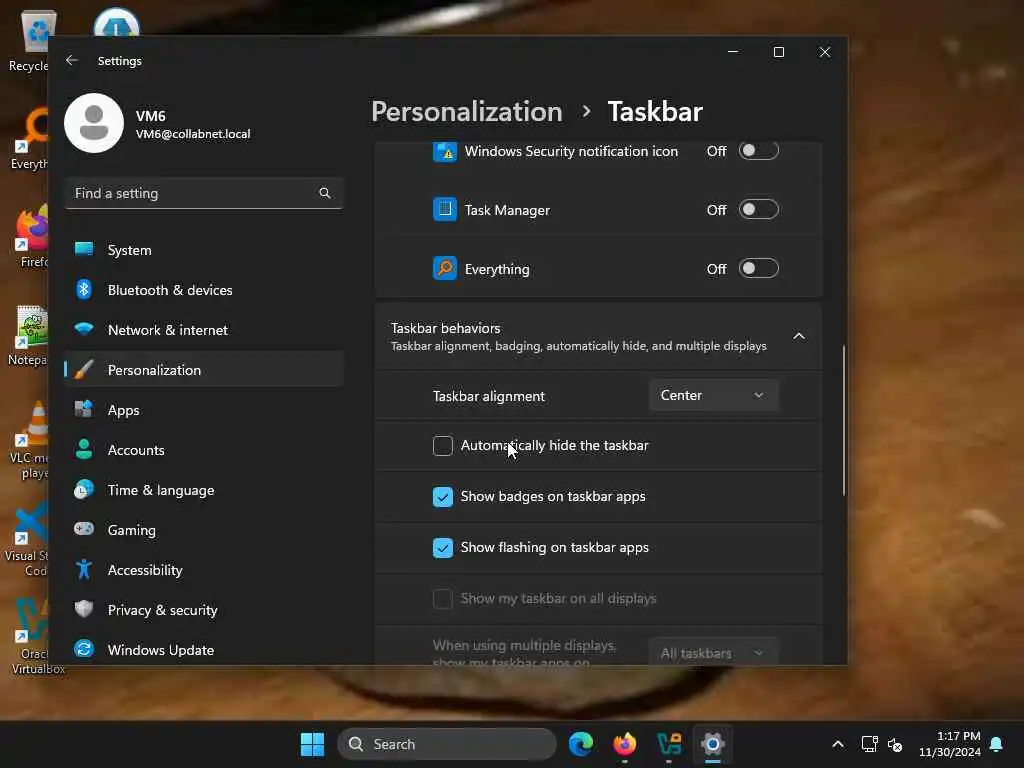This screenshot has height=768, width=1024.
Task: Open Windows Update category
Action: click(x=204, y=650)
